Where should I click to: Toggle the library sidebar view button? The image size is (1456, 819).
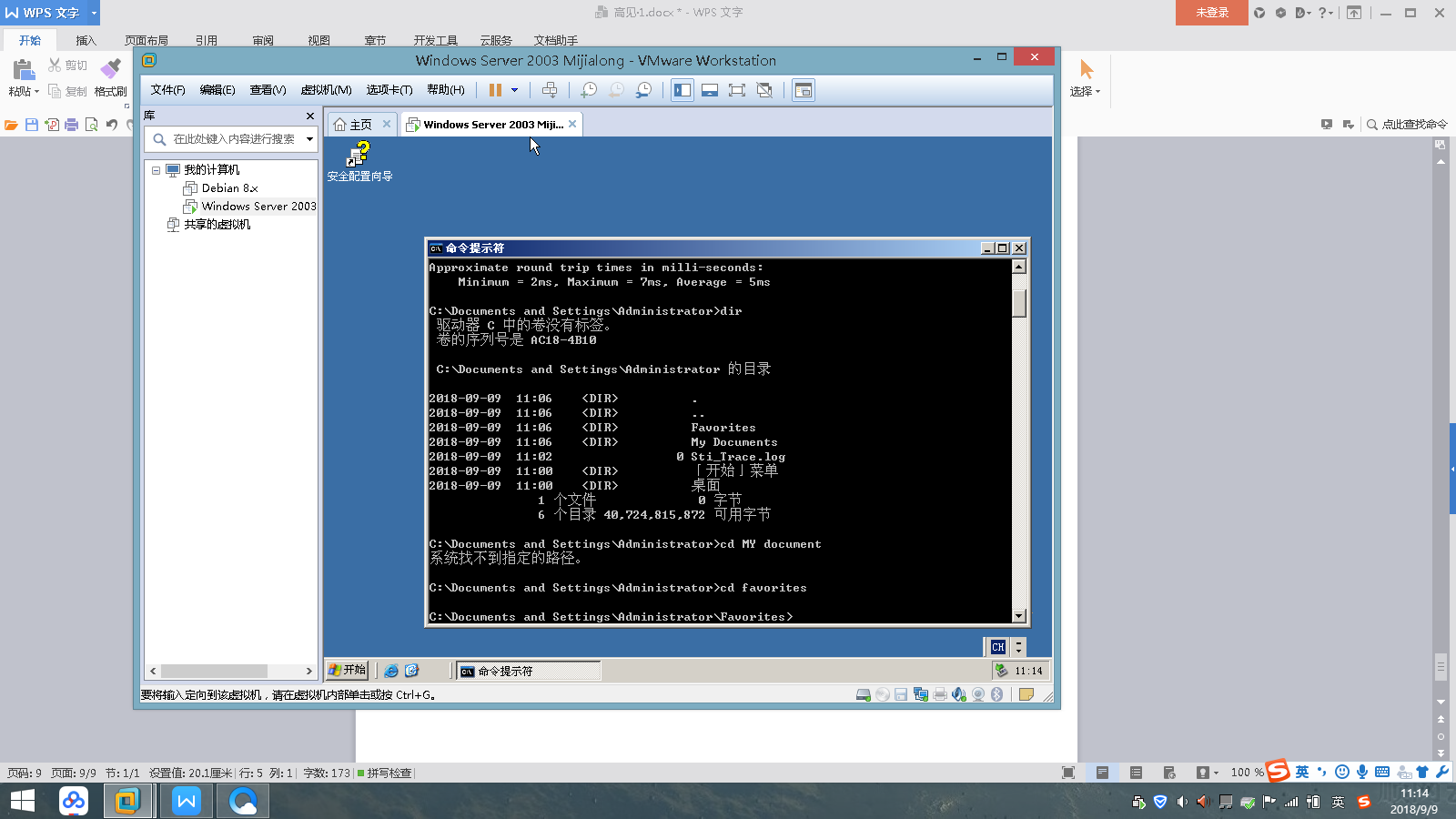[x=682, y=90]
